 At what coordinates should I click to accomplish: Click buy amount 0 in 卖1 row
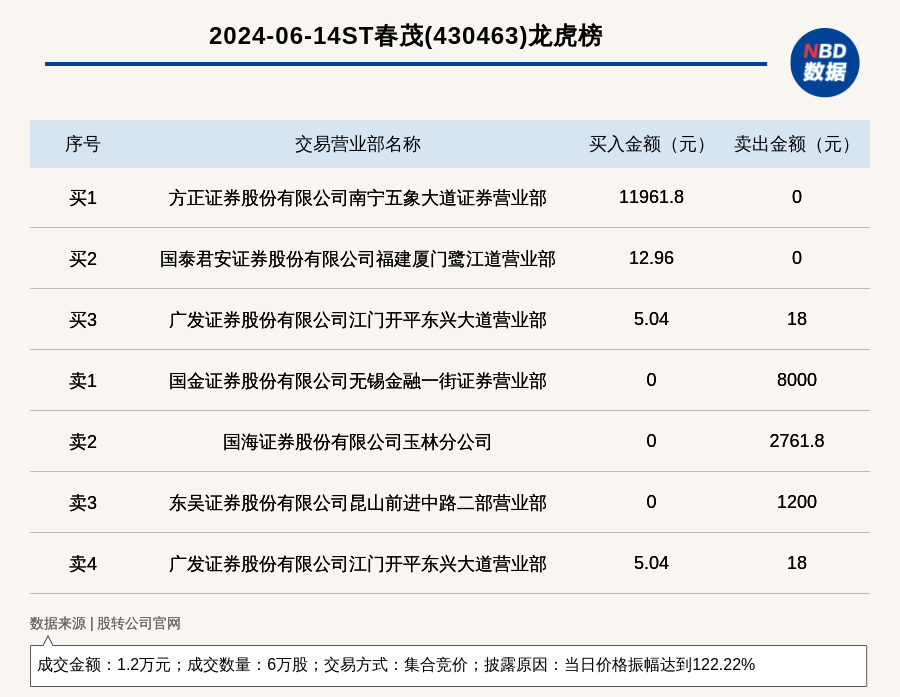[651, 380]
